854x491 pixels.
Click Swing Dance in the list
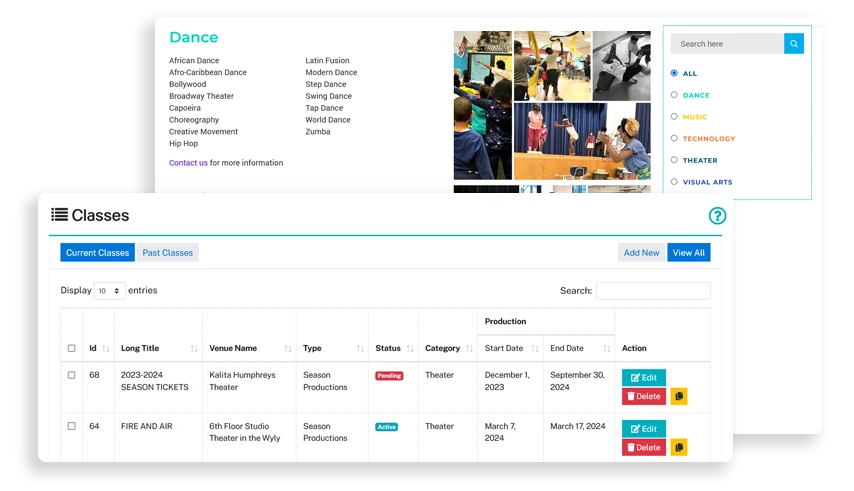328,96
